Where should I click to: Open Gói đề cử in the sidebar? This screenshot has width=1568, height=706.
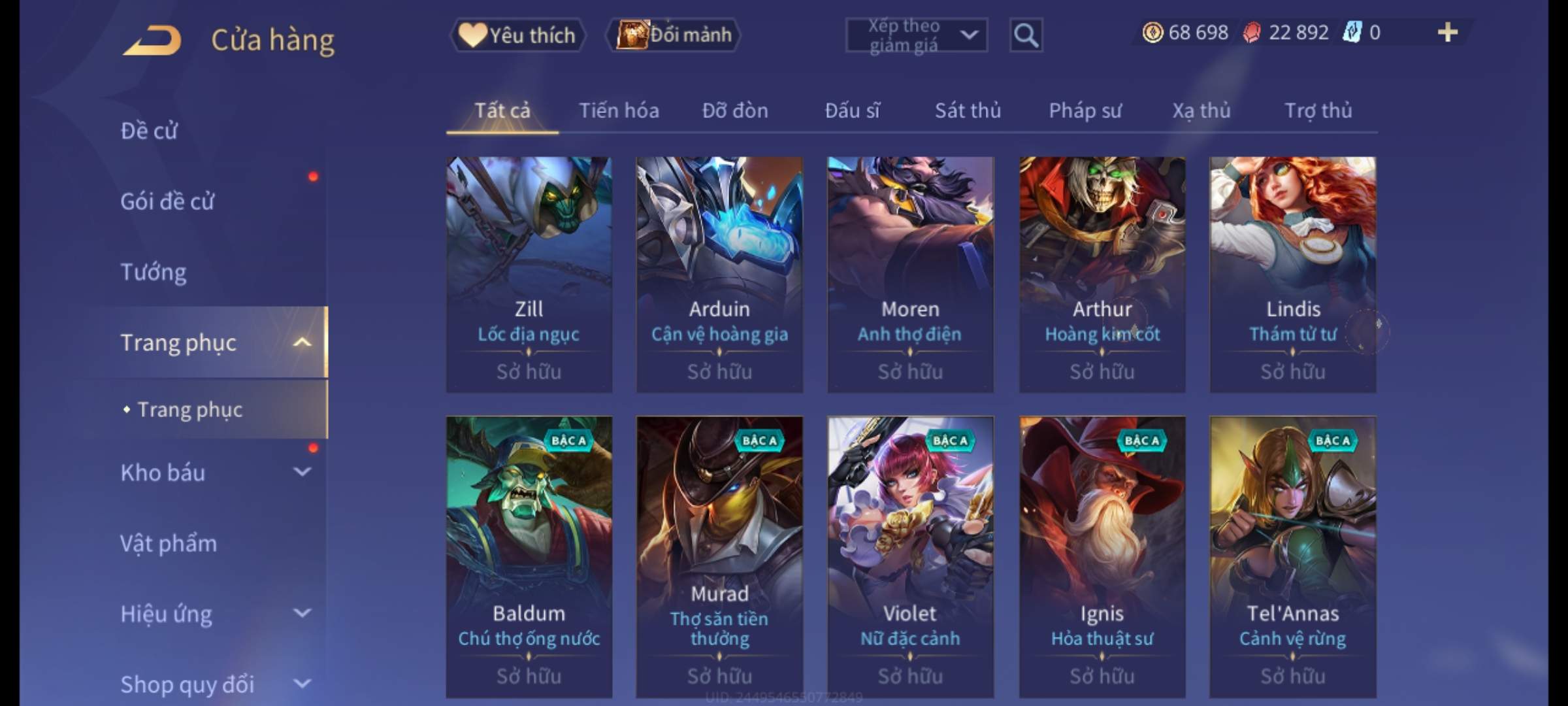pos(167,201)
